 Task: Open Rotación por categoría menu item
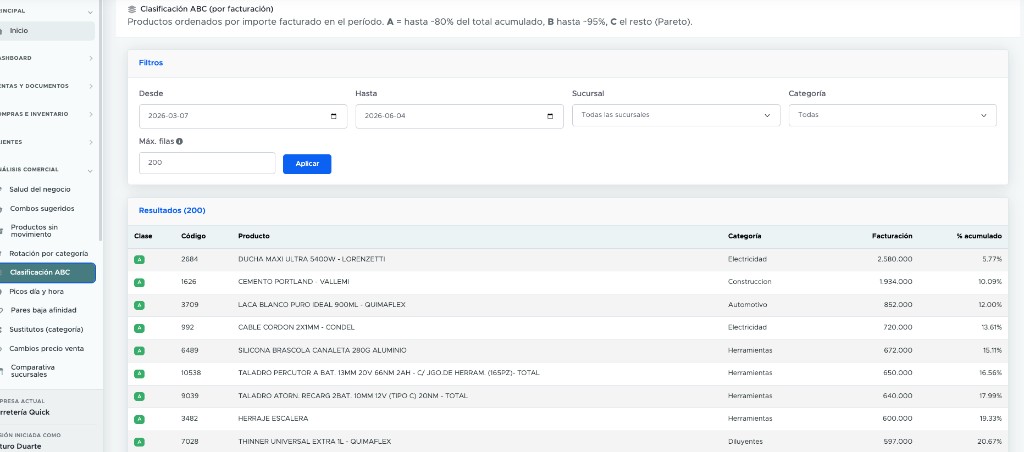pyautogui.click(x=47, y=253)
